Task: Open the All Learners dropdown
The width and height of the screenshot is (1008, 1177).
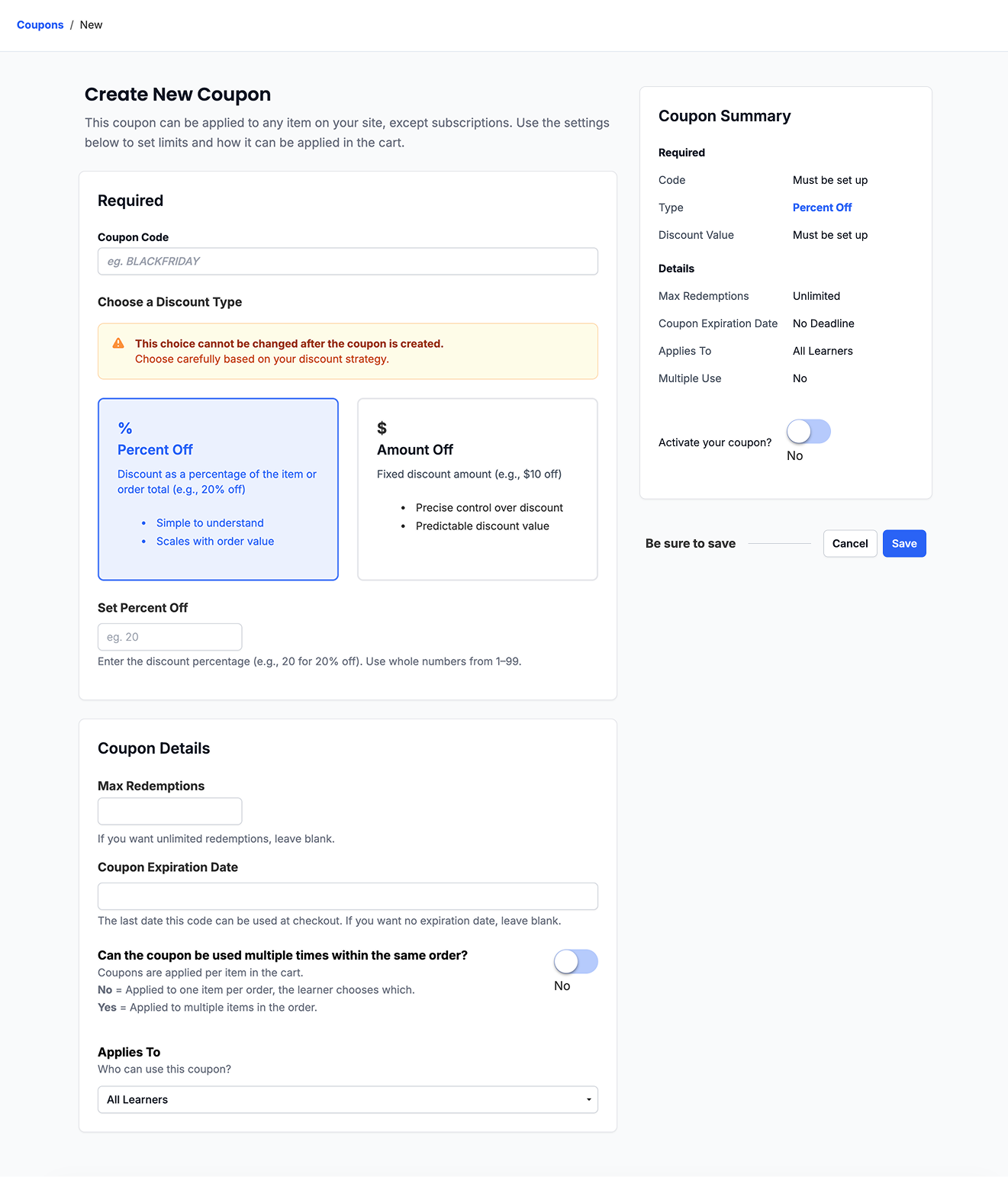Action: pyautogui.click(x=348, y=1100)
